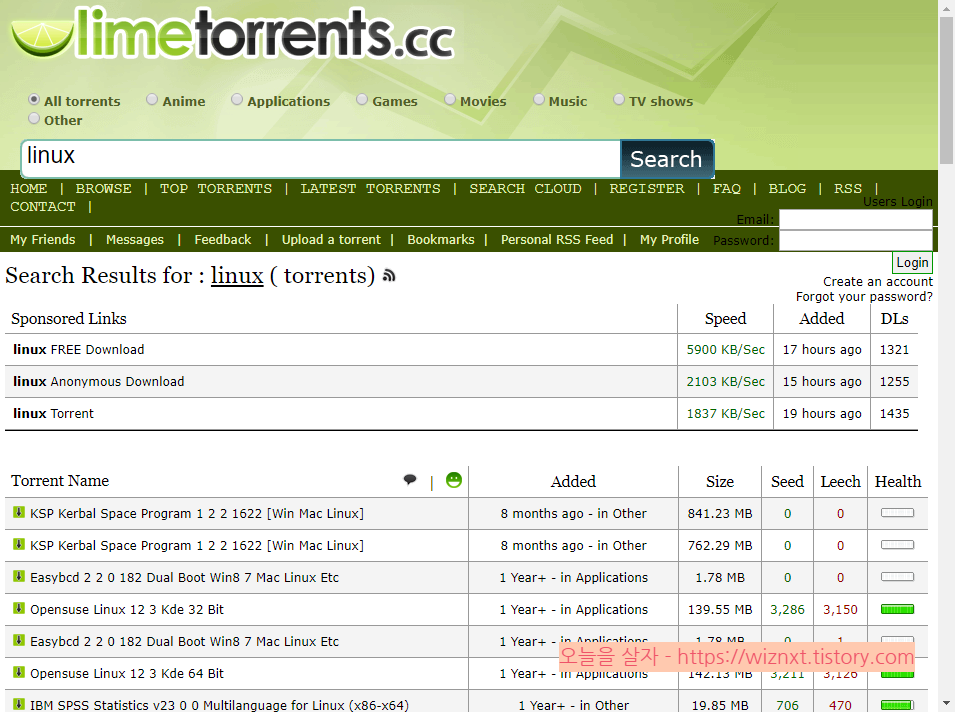Click the health bar for IBM SPSS Statistics
This screenshot has height=712, width=955.
click(x=897, y=705)
